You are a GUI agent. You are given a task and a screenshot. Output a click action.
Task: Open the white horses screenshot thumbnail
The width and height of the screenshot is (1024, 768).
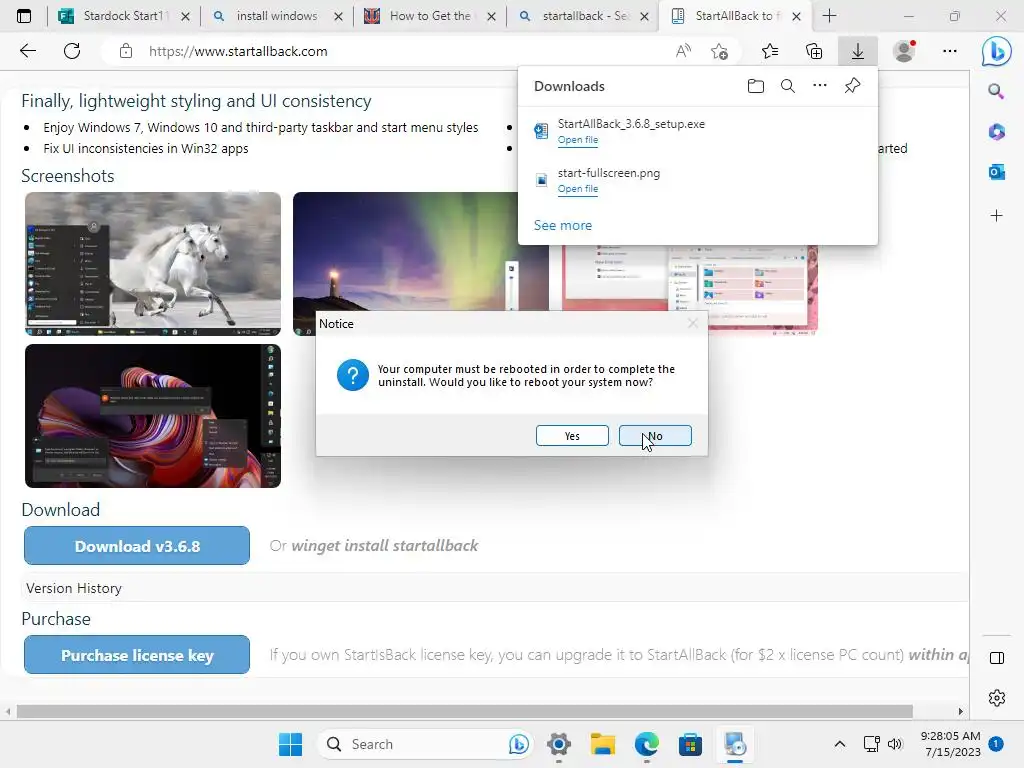click(153, 264)
